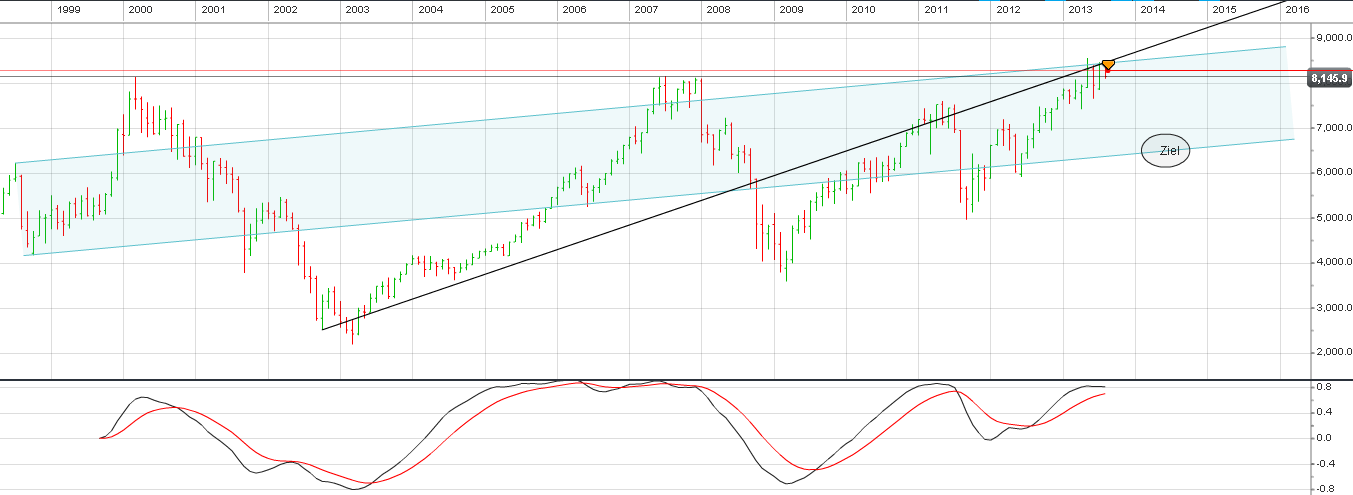
Task: Click the 2005 year label
Action: click(x=502, y=9)
